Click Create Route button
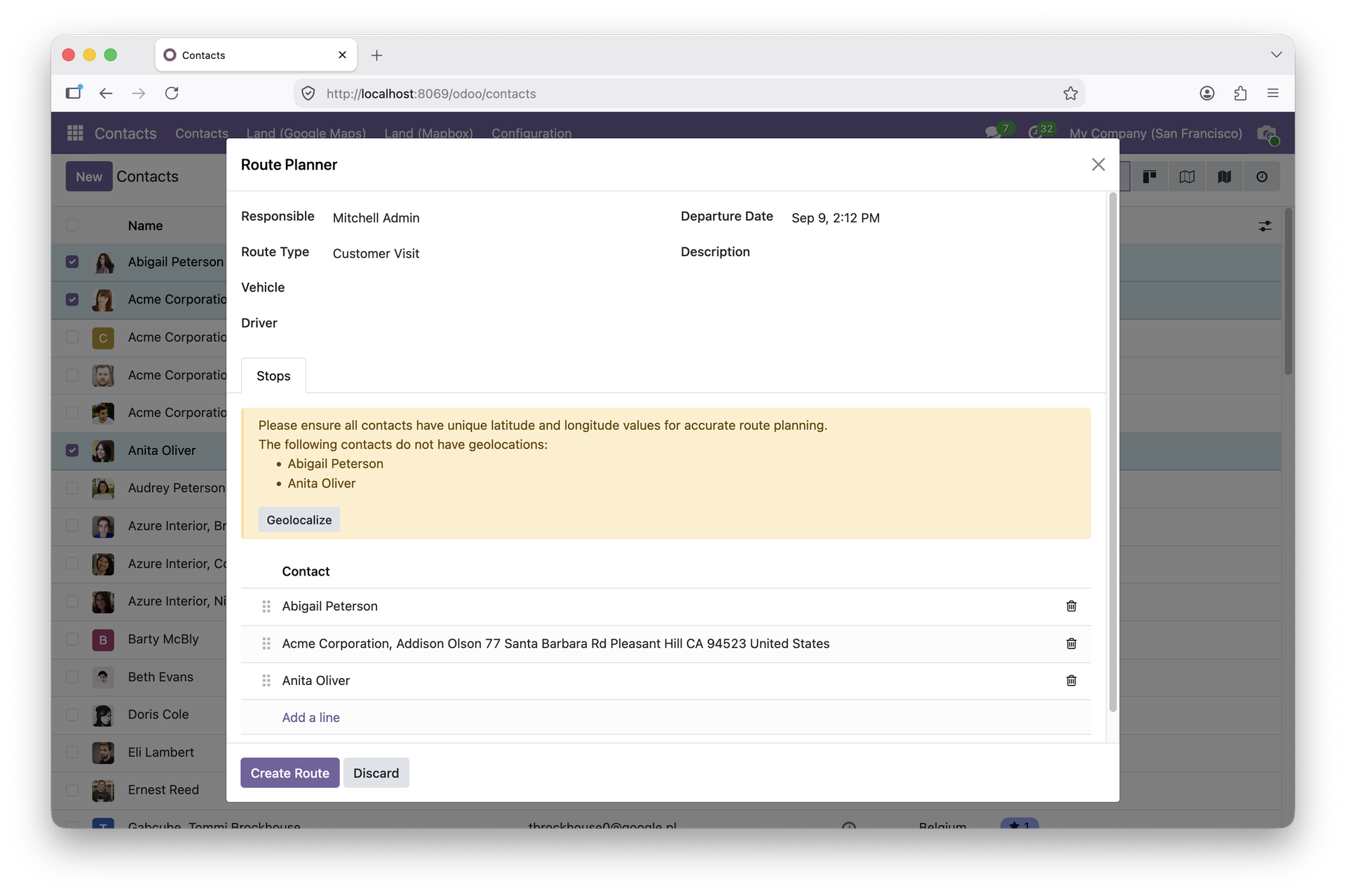The height and width of the screenshot is (896, 1346). (x=290, y=773)
